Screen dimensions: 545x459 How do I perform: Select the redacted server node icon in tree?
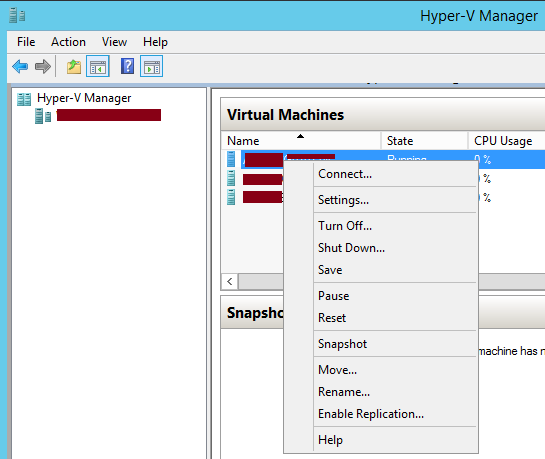click(43, 116)
